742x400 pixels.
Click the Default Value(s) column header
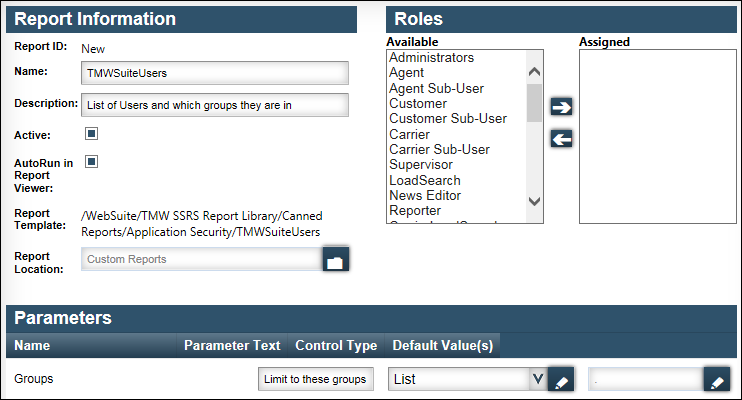(x=442, y=346)
